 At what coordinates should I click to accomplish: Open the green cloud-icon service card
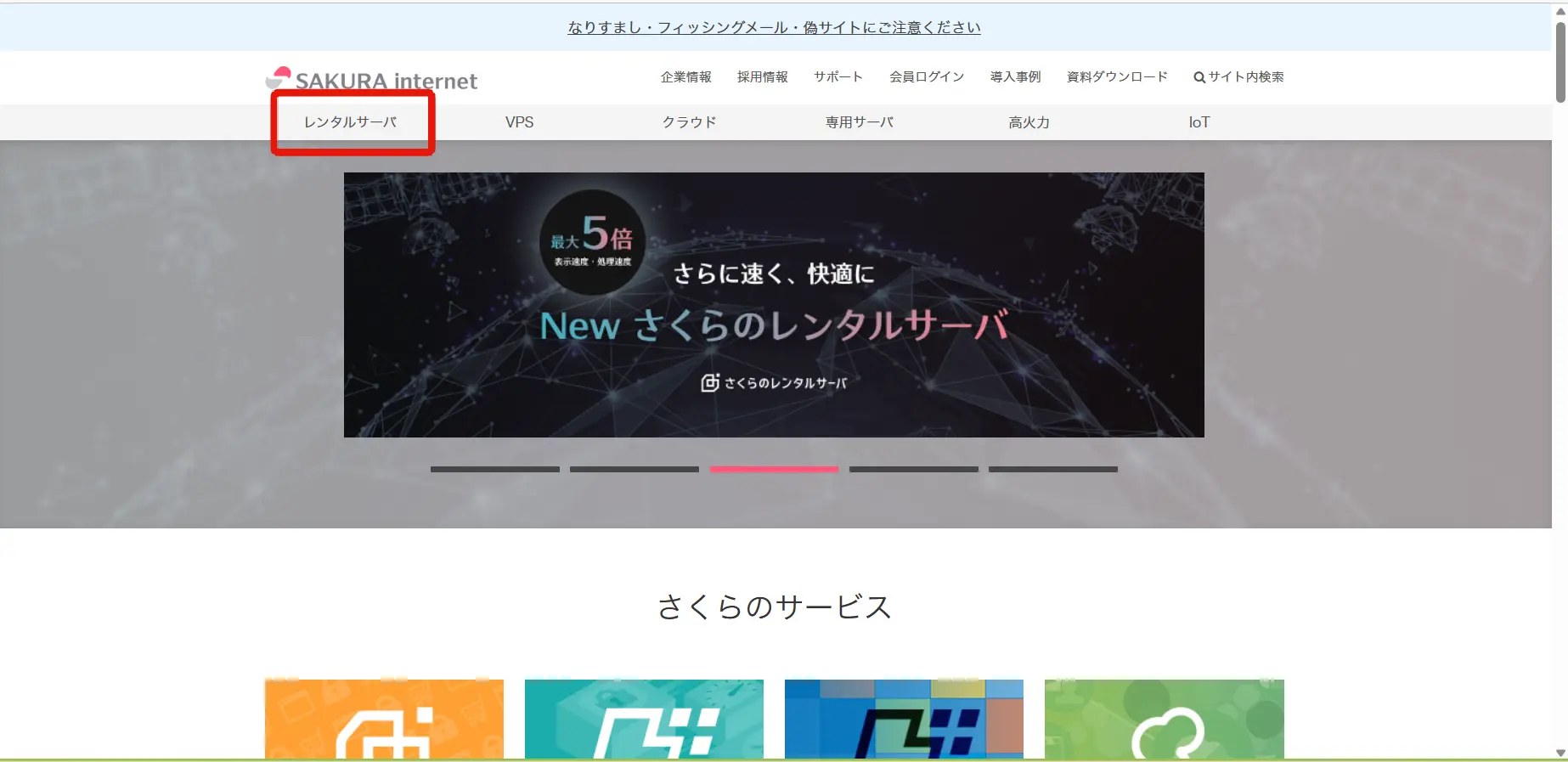tap(1164, 719)
